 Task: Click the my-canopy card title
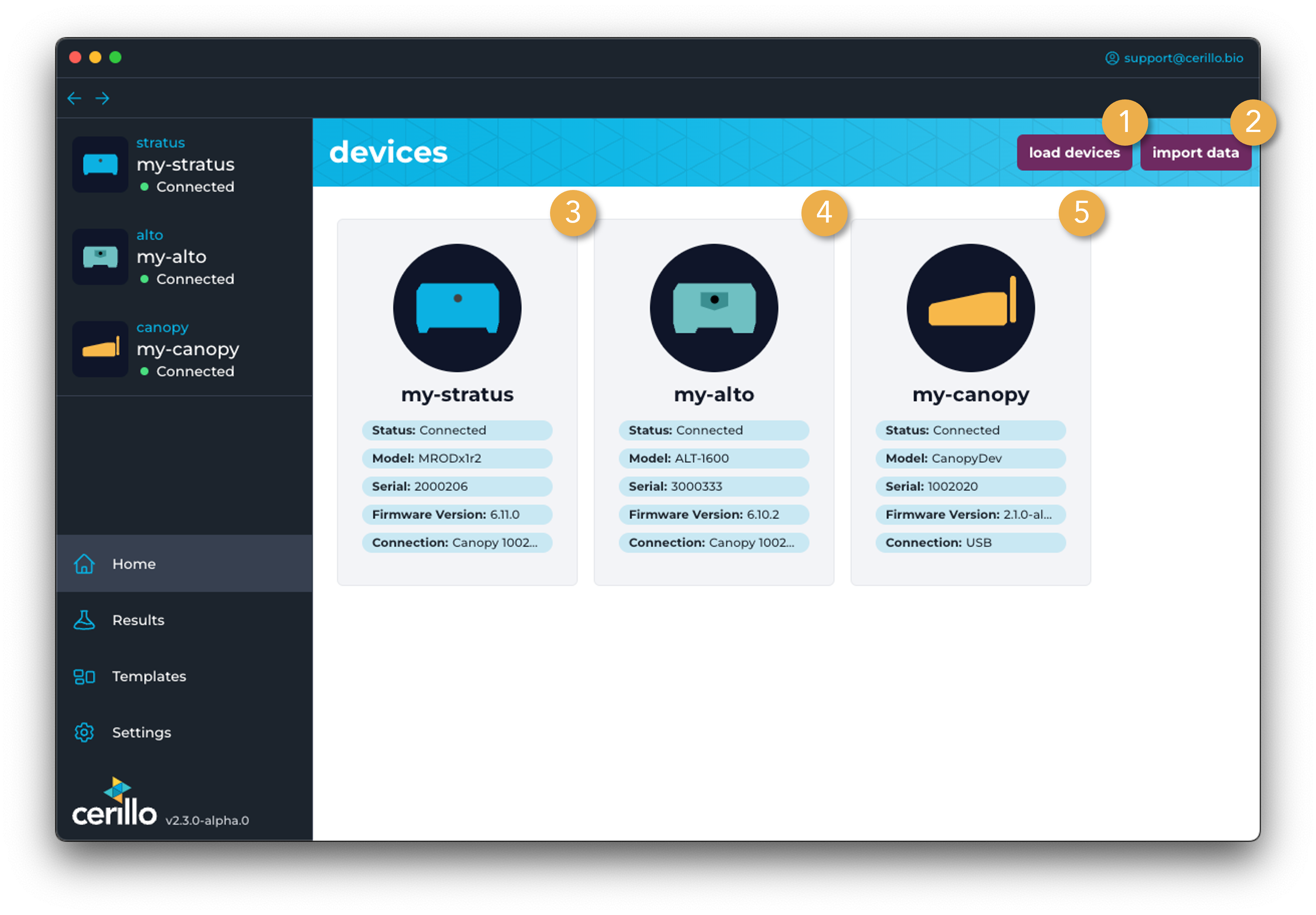[x=971, y=395]
